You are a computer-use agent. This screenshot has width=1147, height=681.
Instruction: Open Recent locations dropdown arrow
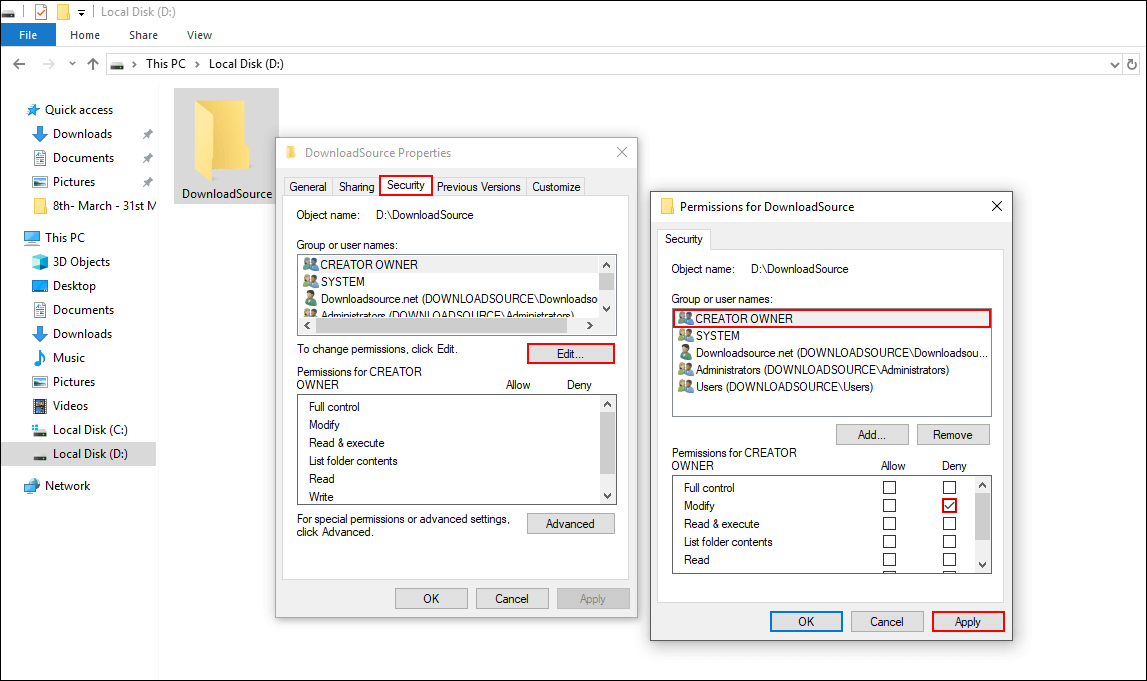pos(72,64)
